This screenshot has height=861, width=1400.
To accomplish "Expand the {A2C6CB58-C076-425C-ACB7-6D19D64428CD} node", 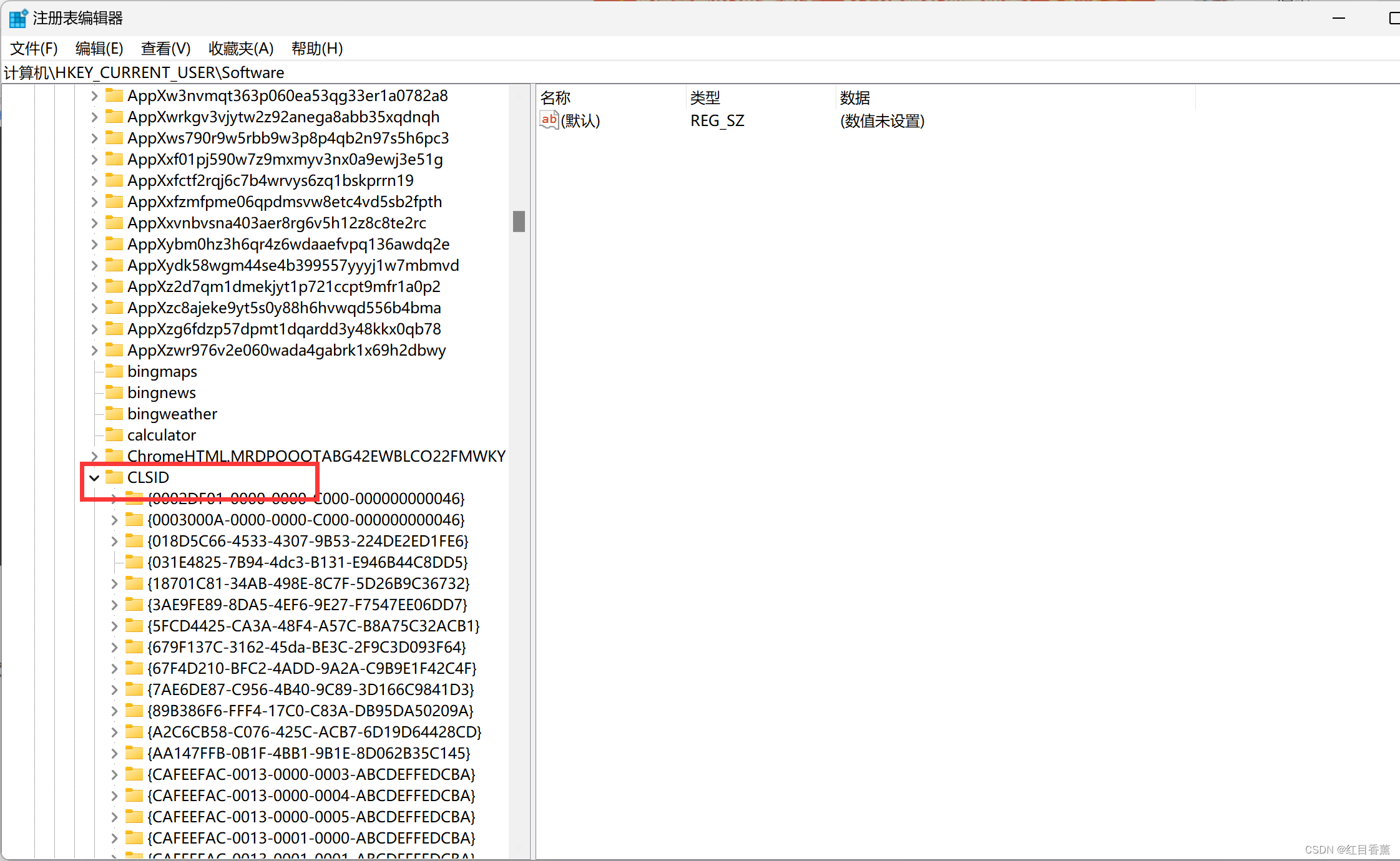I will [114, 732].
